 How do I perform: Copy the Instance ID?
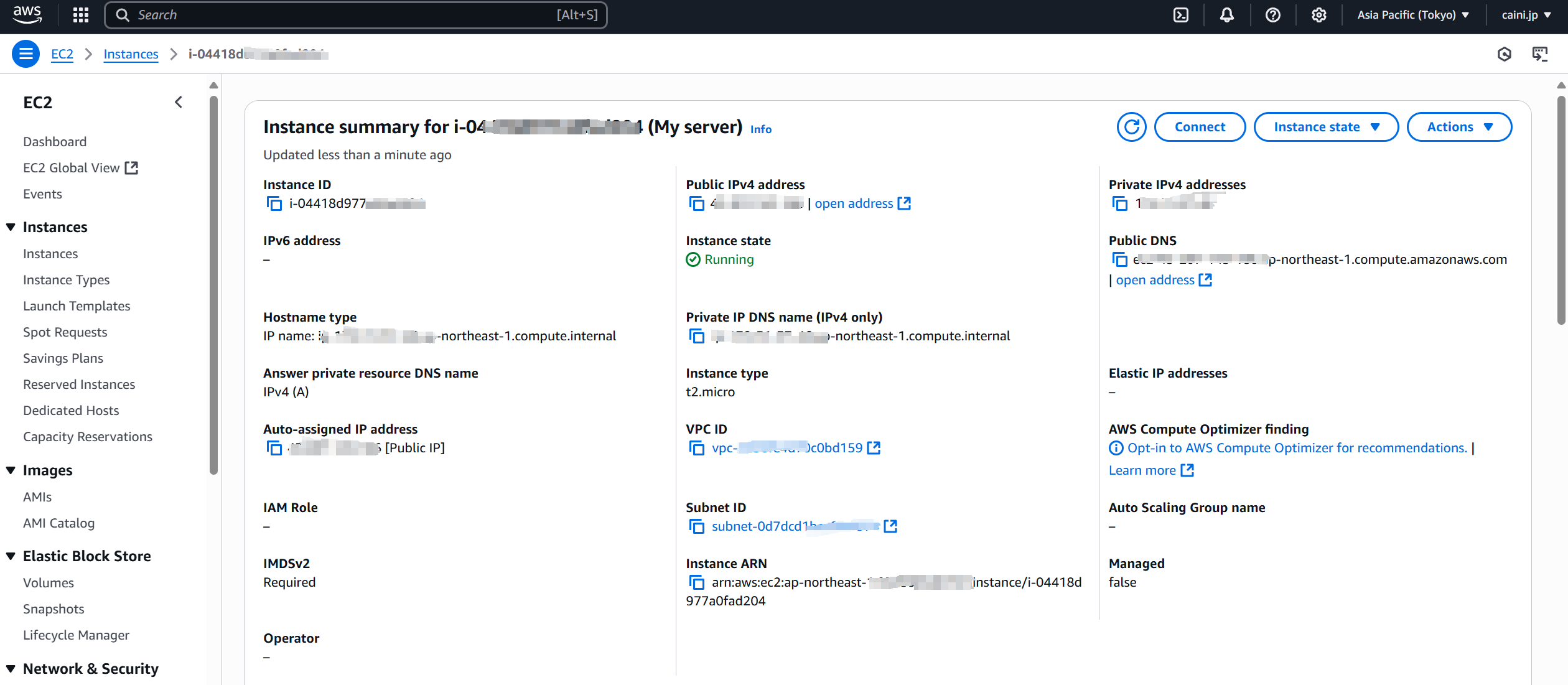point(274,203)
